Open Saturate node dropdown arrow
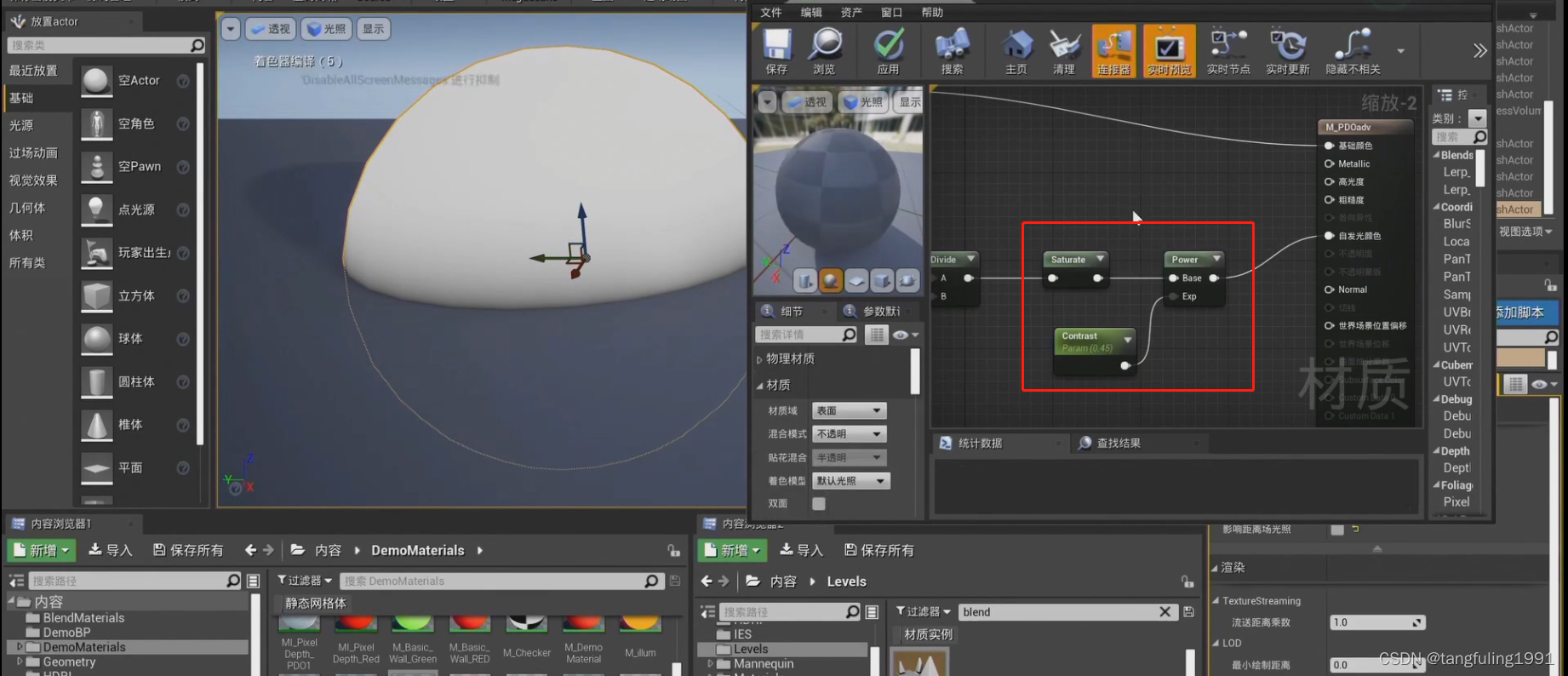This screenshot has width=1568, height=676. [x=1100, y=259]
